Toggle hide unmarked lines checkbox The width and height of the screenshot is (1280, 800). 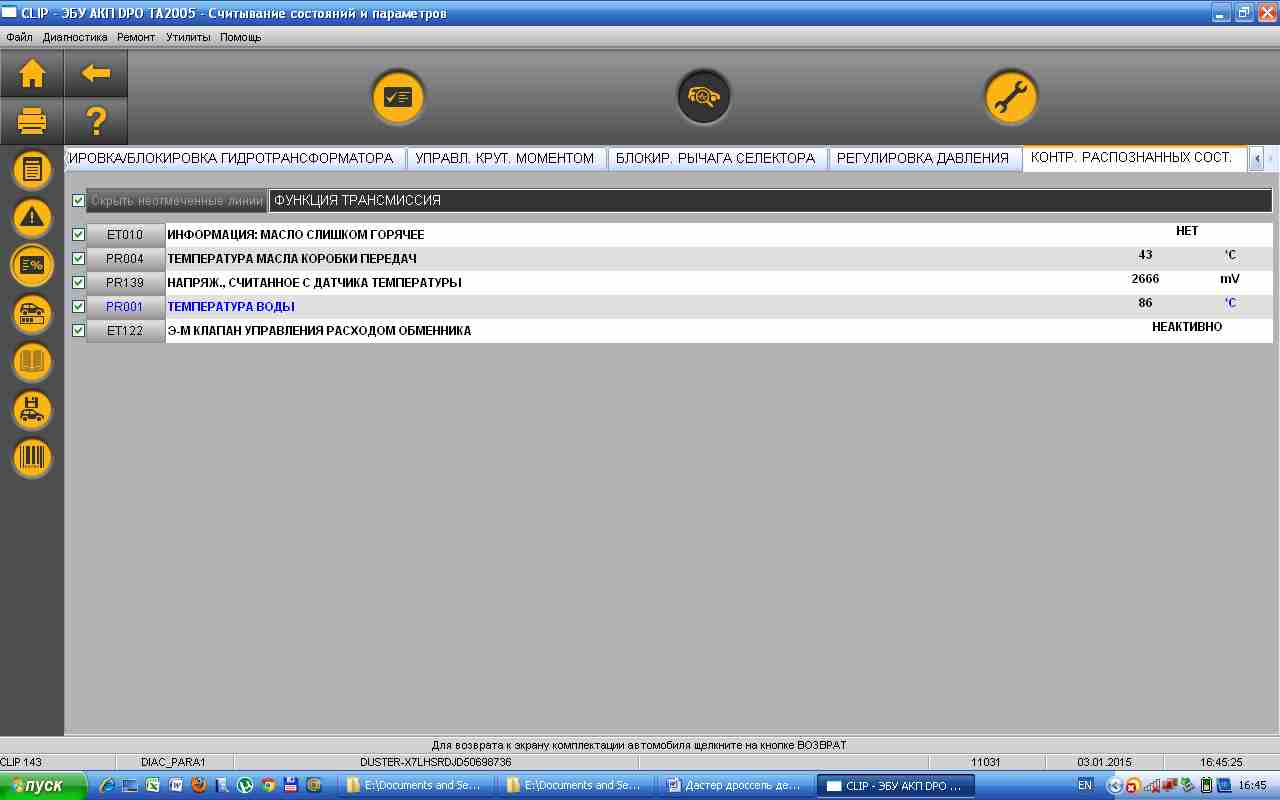click(79, 201)
